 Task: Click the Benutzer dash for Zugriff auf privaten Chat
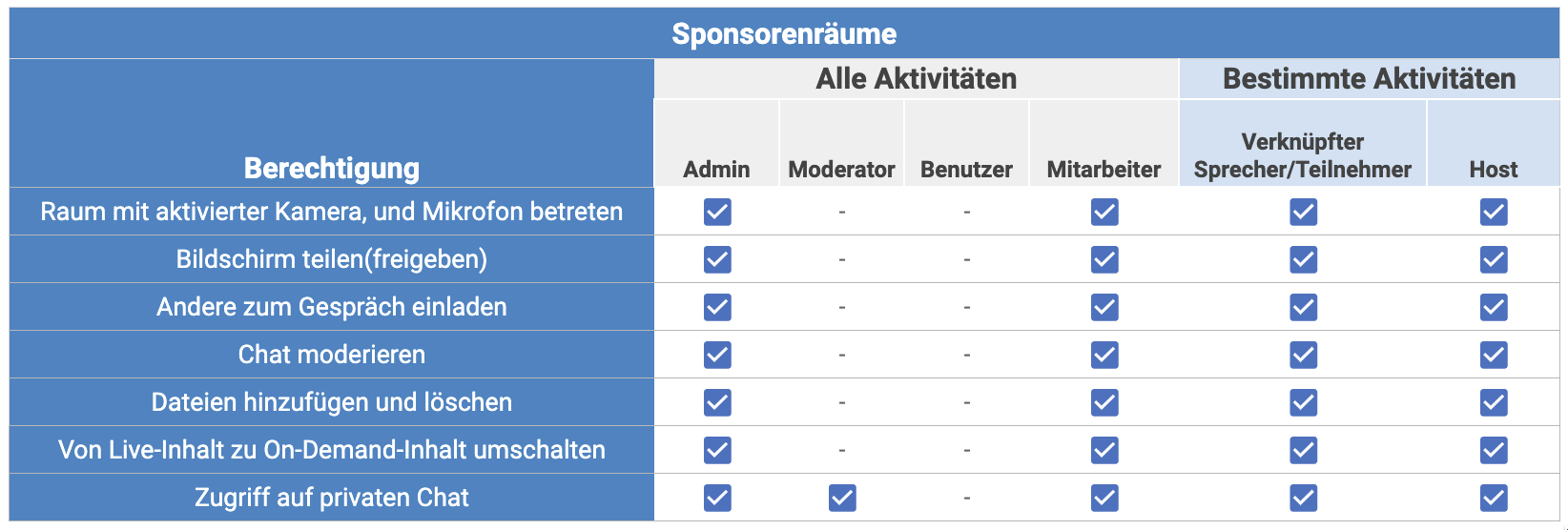[x=967, y=498]
